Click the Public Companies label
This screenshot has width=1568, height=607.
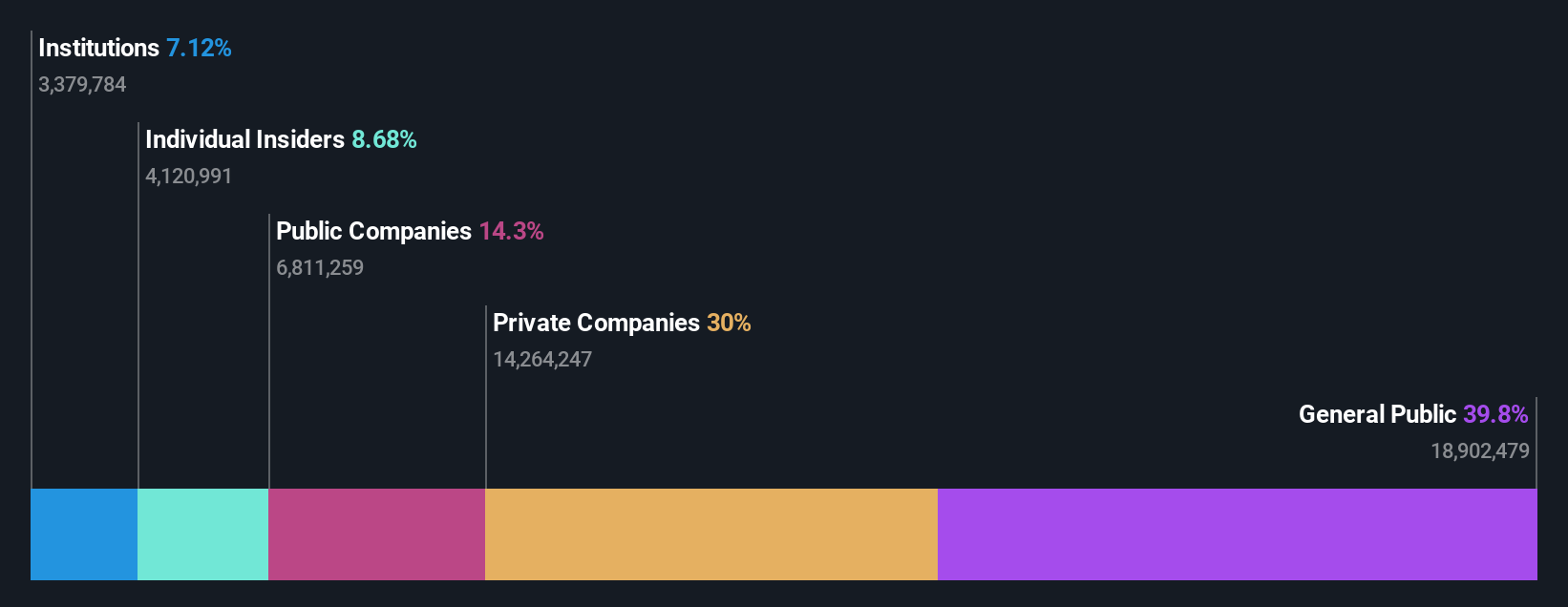tap(373, 231)
